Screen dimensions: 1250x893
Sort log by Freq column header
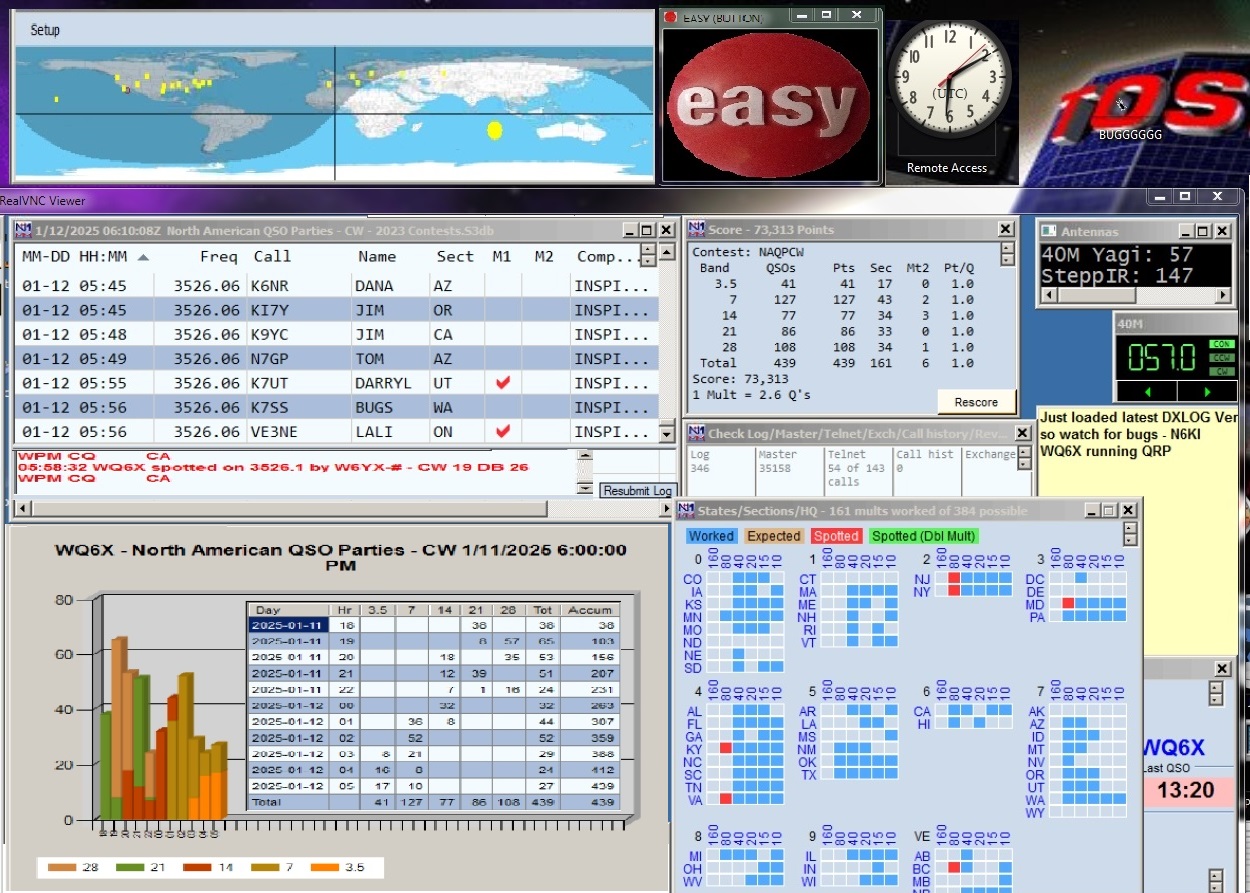(218, 257)
